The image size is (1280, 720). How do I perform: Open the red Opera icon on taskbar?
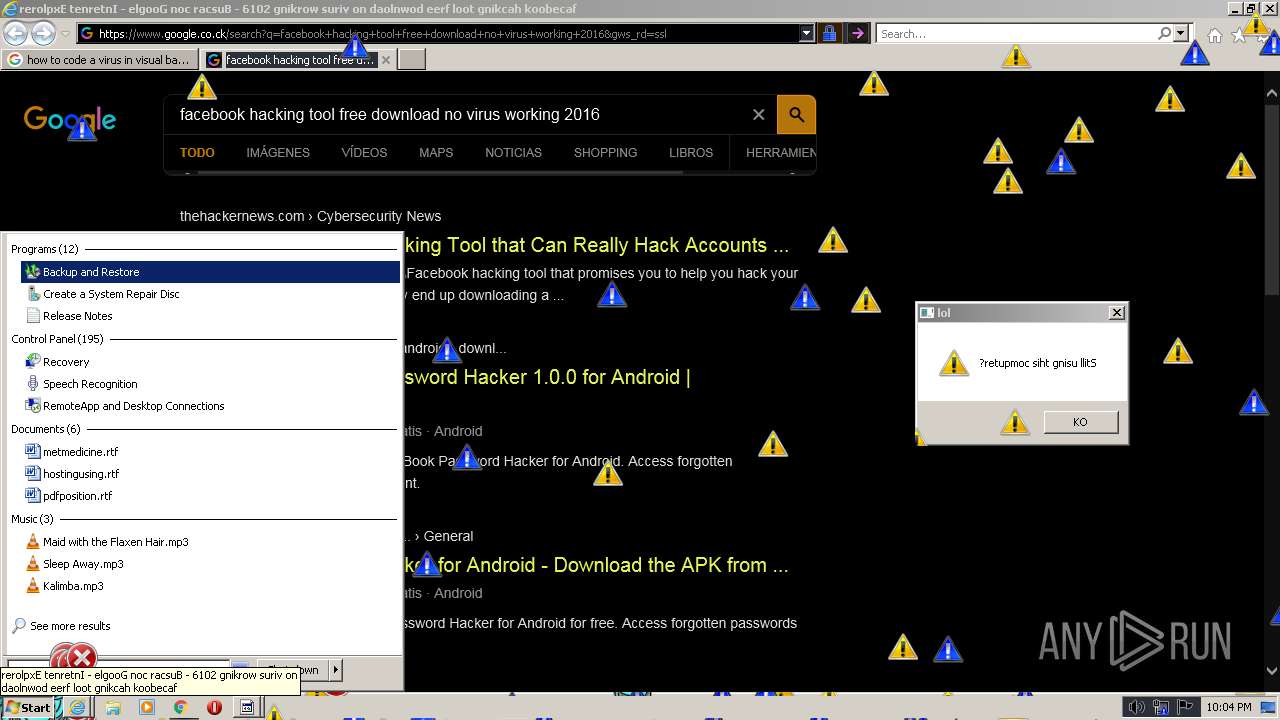214,707
